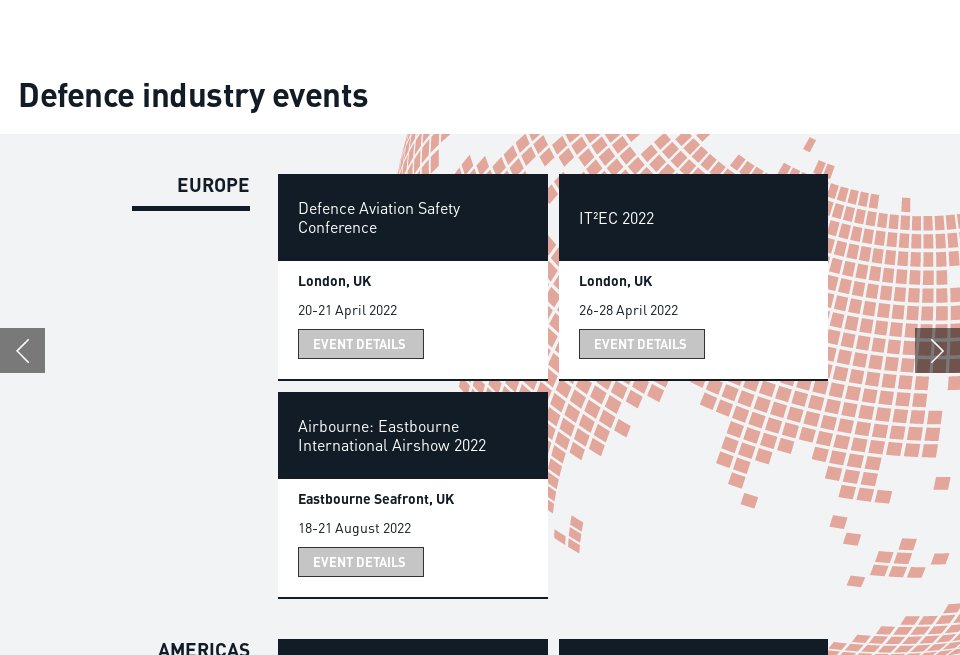Image resolution: width=960 pixels, height=655 pixels.
Task: Open Event Details for IT²EC 2022
Action: coord(641,344)
